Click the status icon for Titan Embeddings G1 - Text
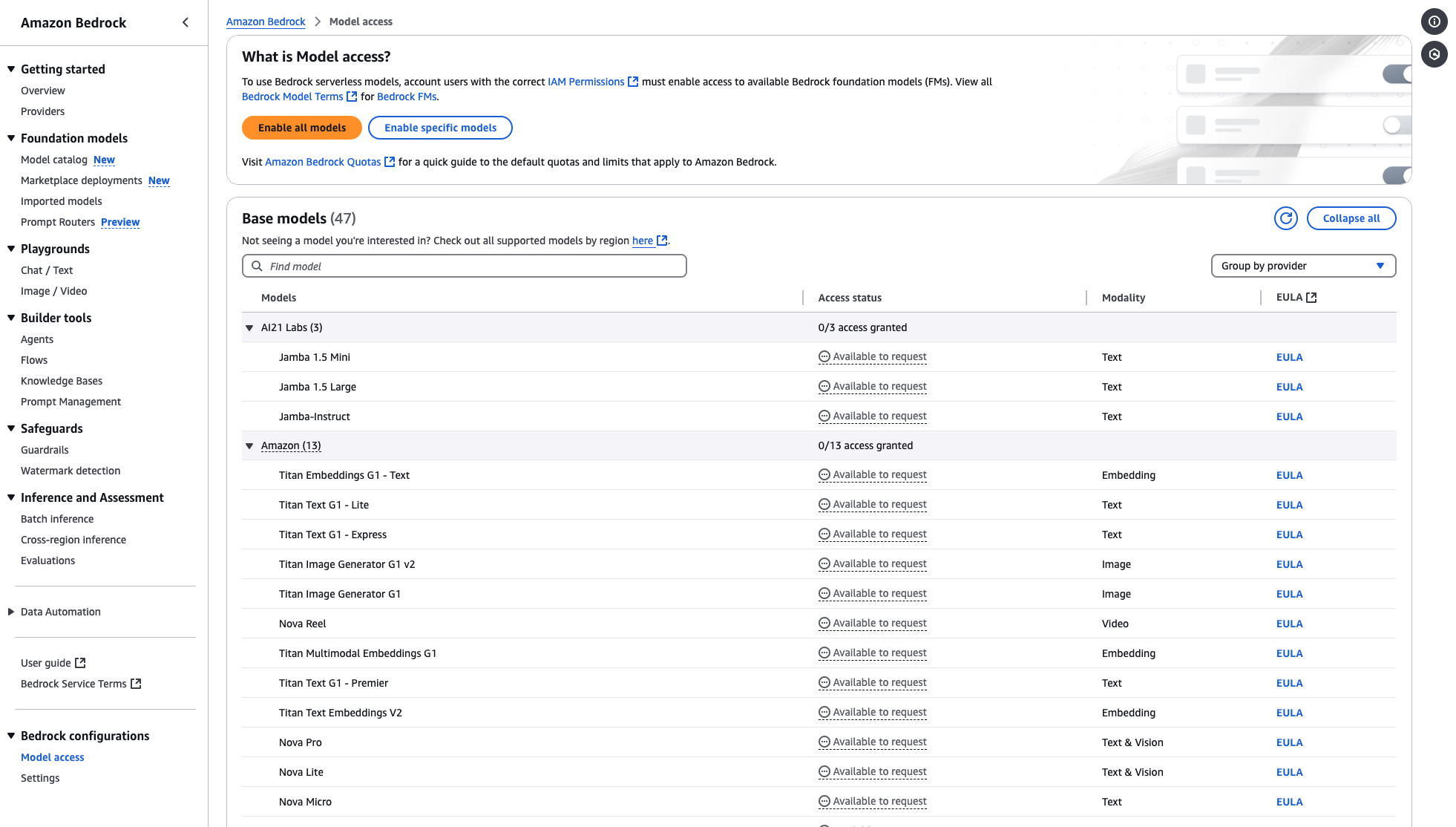The width and height of the screenshot is (1456, 827). [x=824, y=475]
